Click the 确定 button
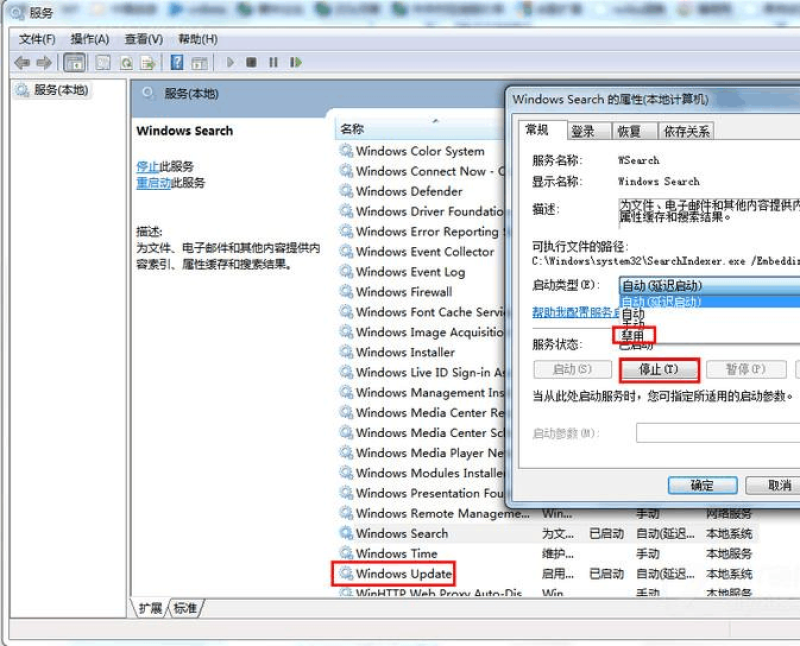Screen dimensions: 800x646 click(702, 485)
